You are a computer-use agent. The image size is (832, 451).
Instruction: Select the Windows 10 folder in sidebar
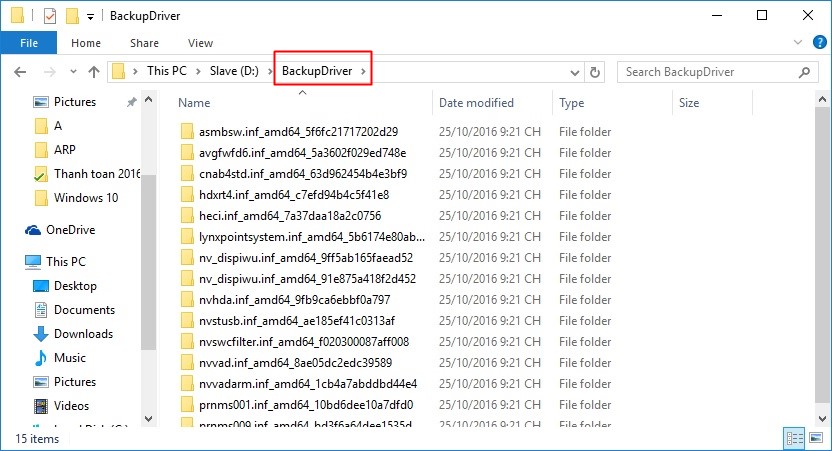(86, 198)
